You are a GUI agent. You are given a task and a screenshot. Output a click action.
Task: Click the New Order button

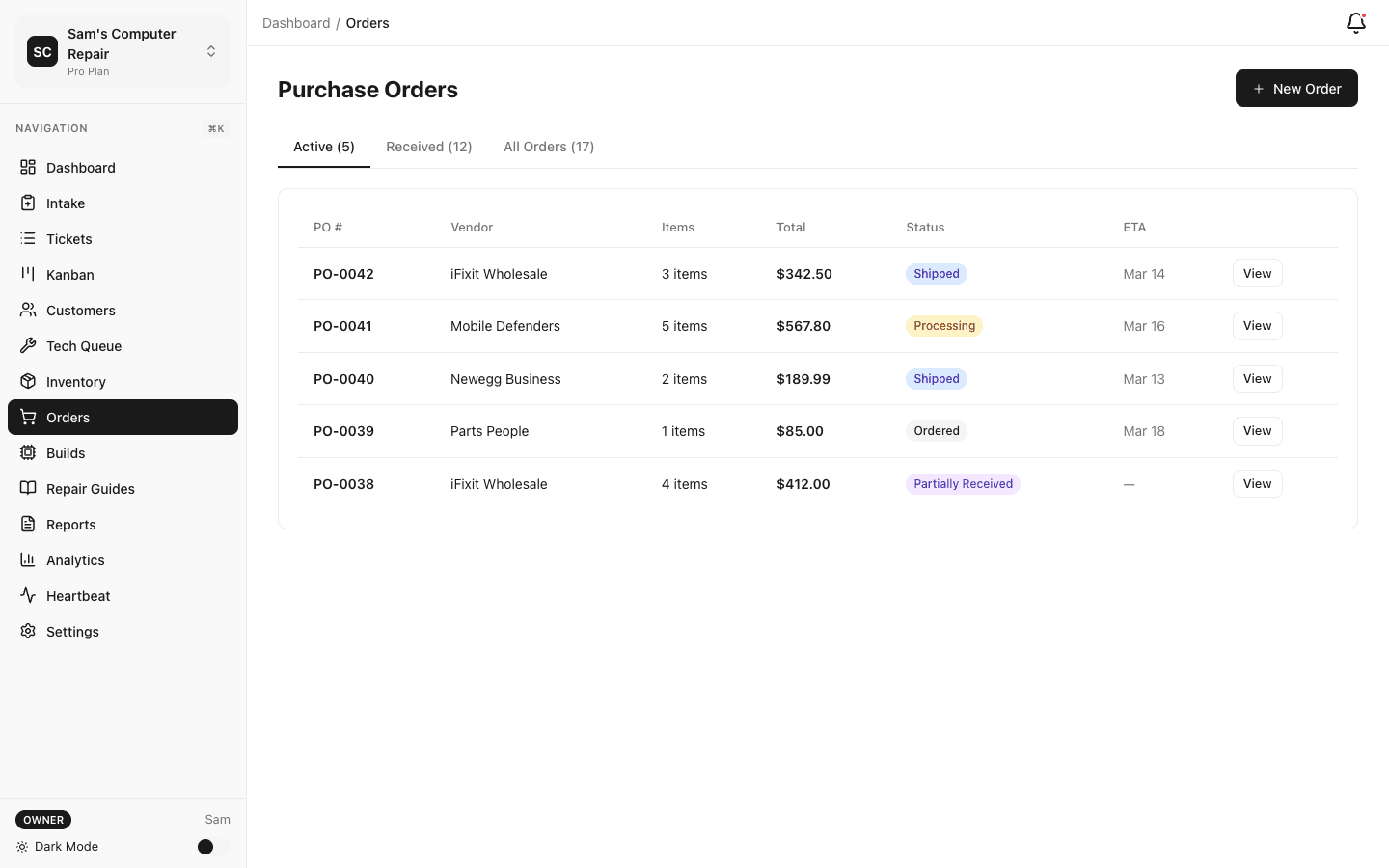(x=1296, y=88)
